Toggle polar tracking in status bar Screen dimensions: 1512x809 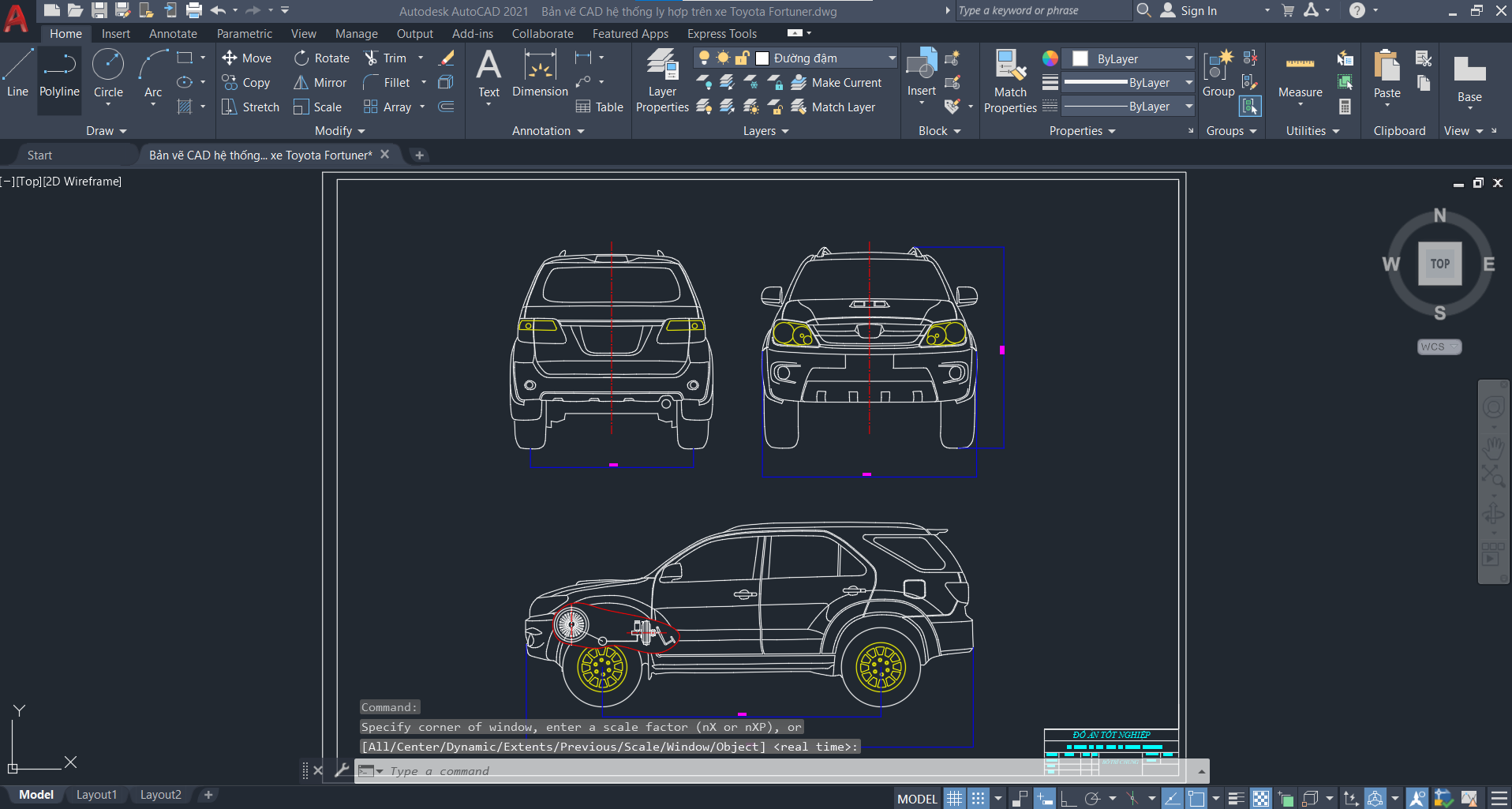coord(1092,799)
